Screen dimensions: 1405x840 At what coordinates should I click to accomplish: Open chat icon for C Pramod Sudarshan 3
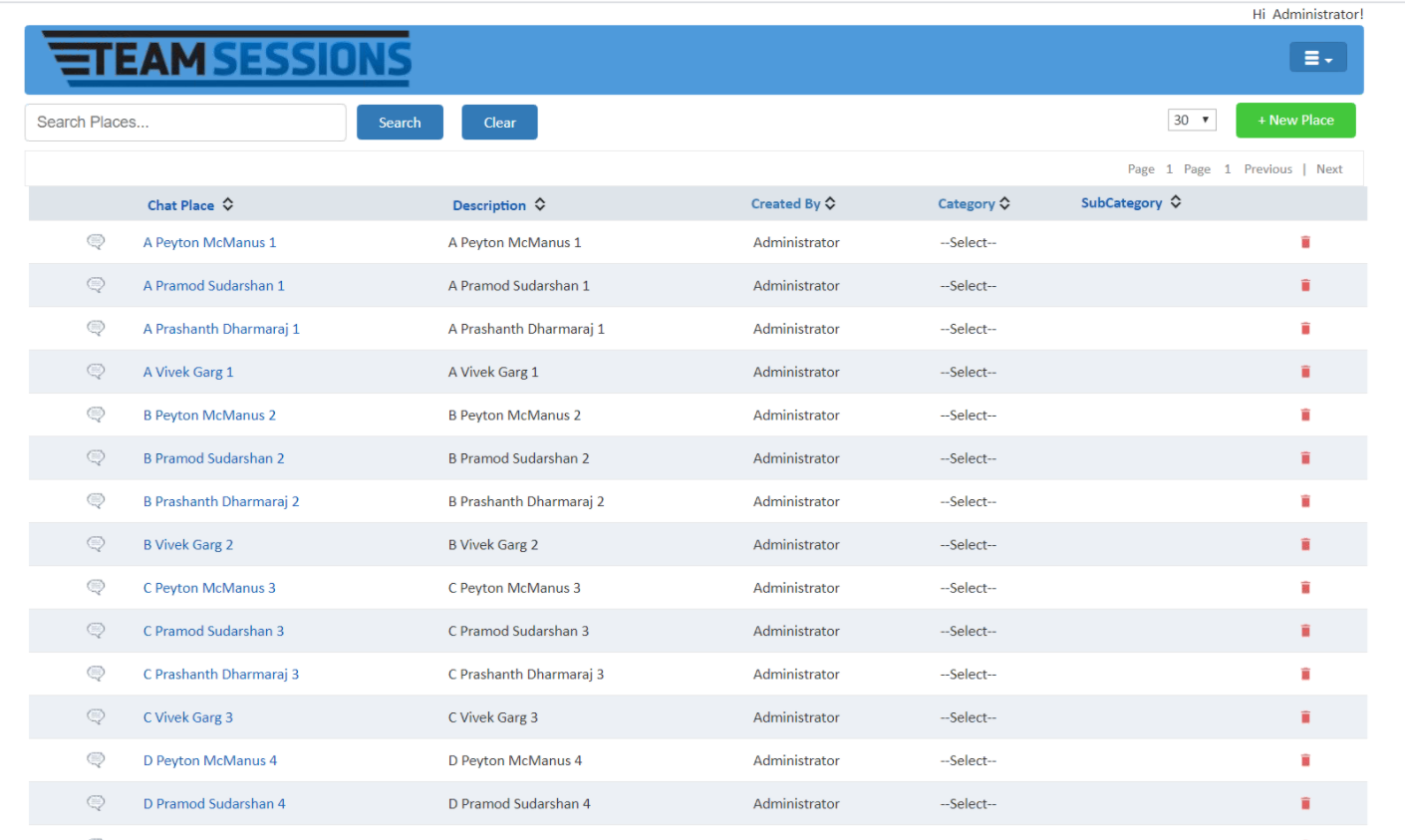(96, 630)
